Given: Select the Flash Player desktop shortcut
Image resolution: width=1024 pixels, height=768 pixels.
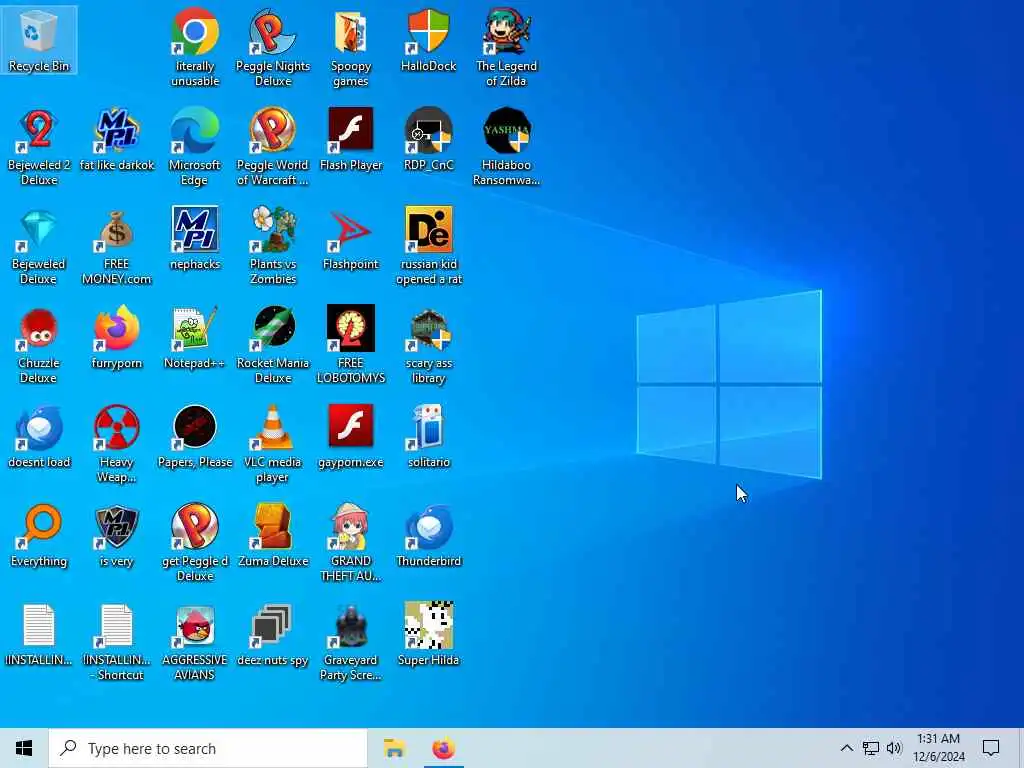Looking at the screenshot, I should (351, 140).
